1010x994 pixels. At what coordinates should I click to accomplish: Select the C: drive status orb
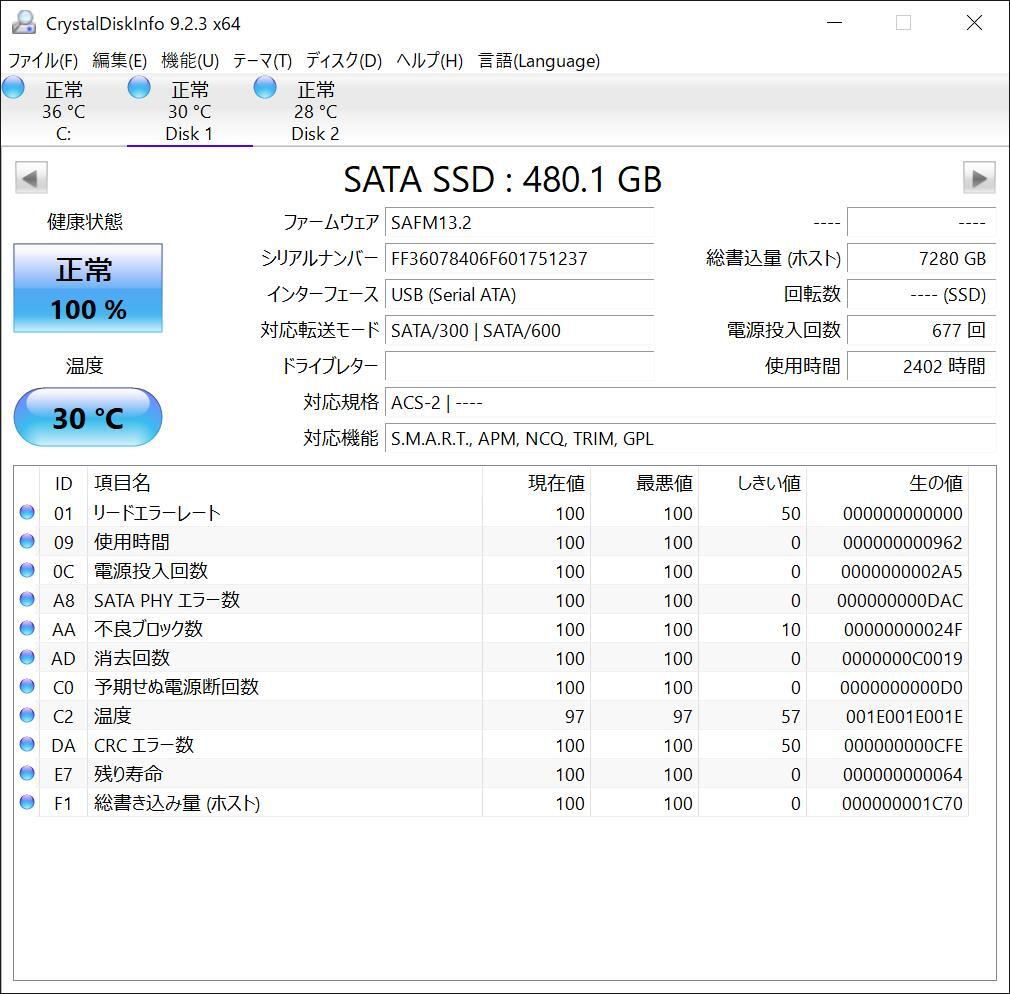(x=14, y=88)
